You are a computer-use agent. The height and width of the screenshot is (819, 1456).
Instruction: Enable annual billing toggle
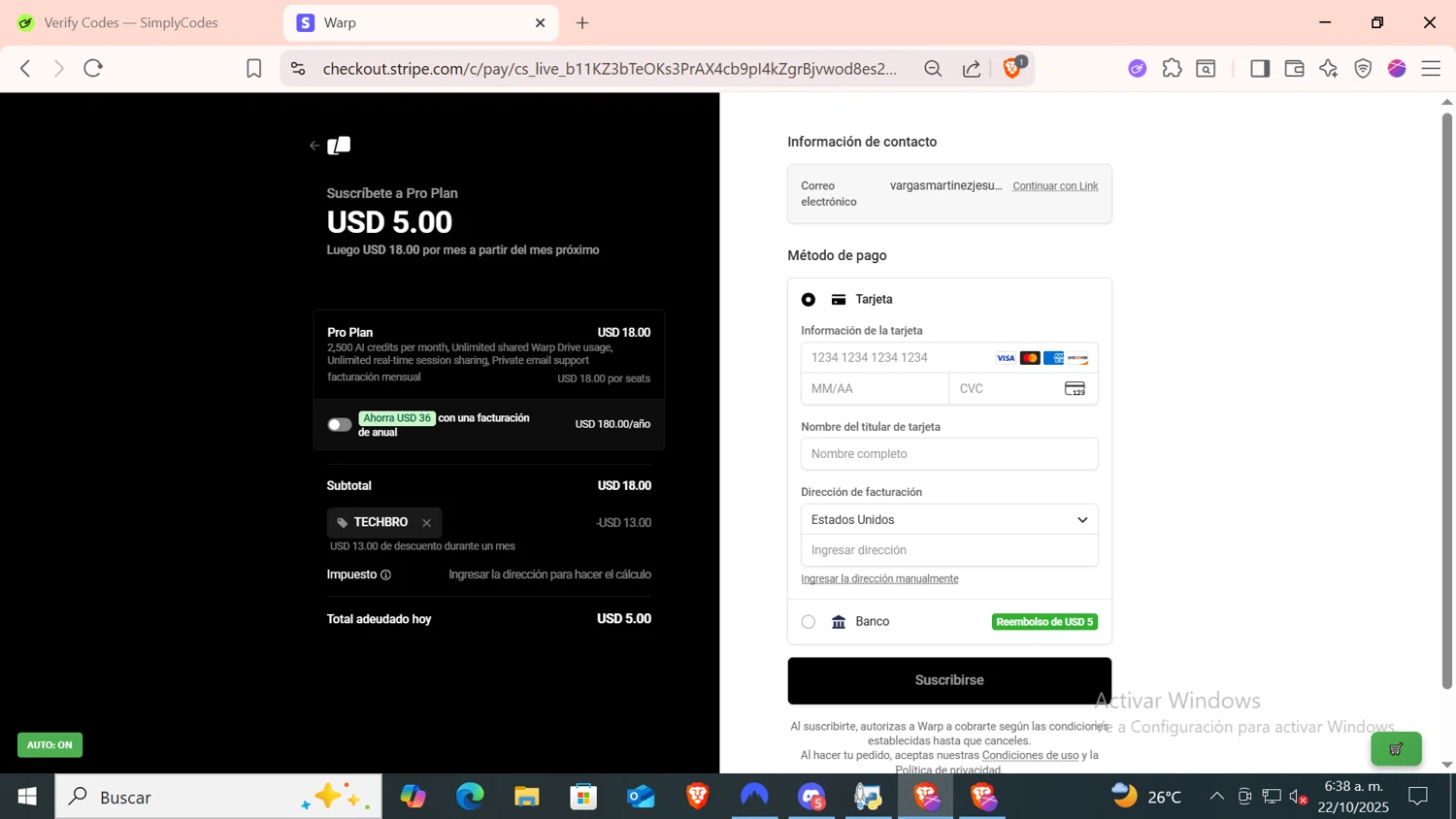(x=339, y=425)
